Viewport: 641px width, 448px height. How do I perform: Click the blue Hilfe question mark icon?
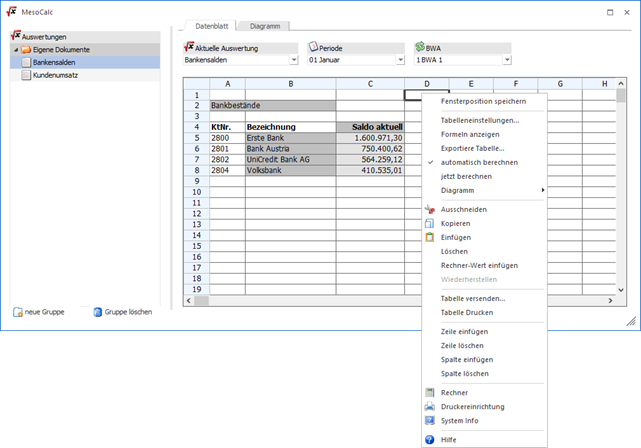430,439
